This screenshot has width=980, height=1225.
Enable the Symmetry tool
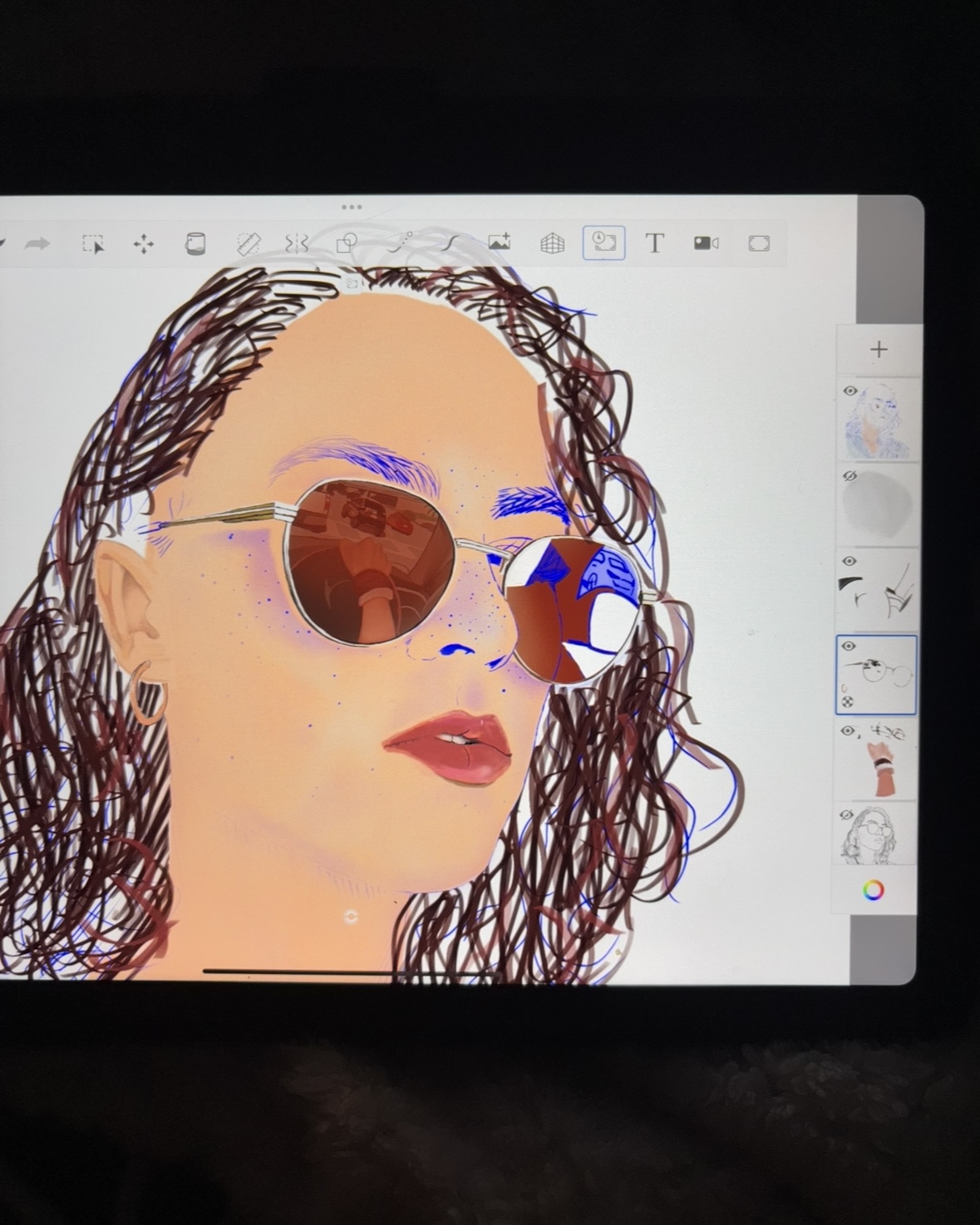297,244
